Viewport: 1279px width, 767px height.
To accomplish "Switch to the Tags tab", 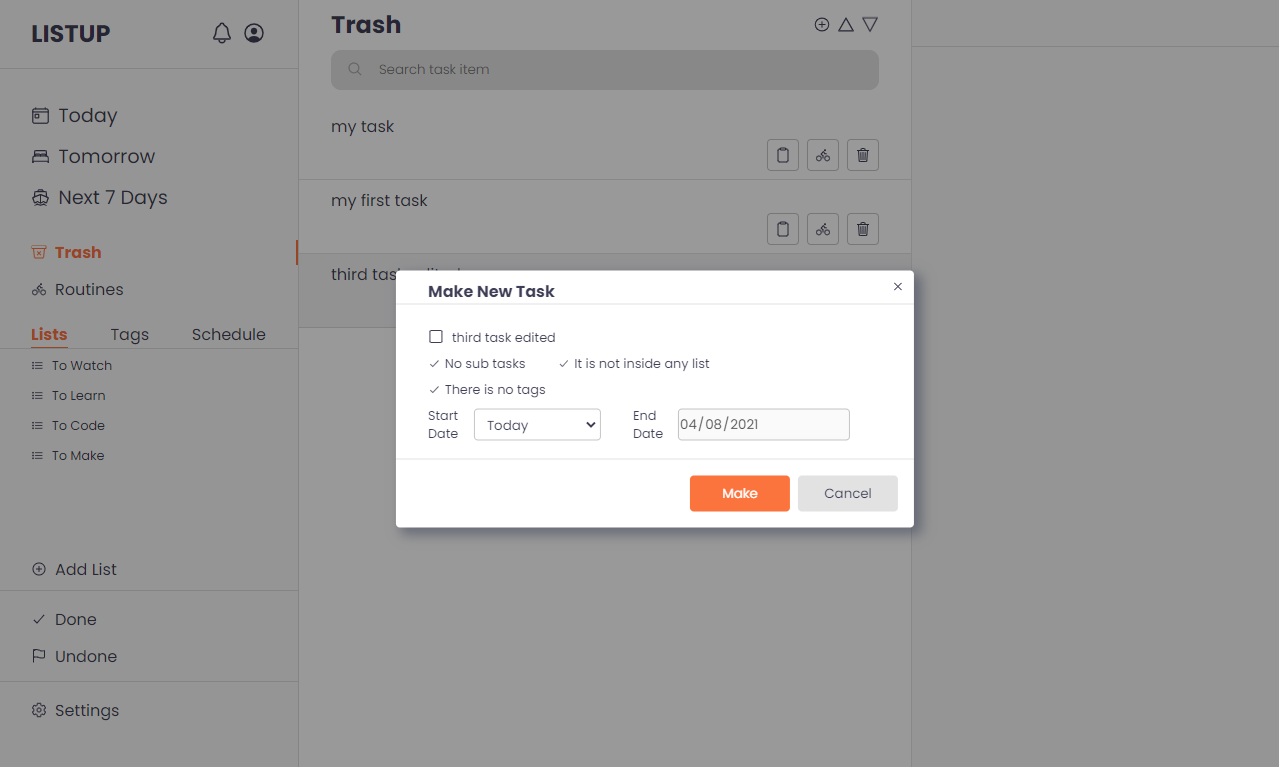I will coord(130,334).
